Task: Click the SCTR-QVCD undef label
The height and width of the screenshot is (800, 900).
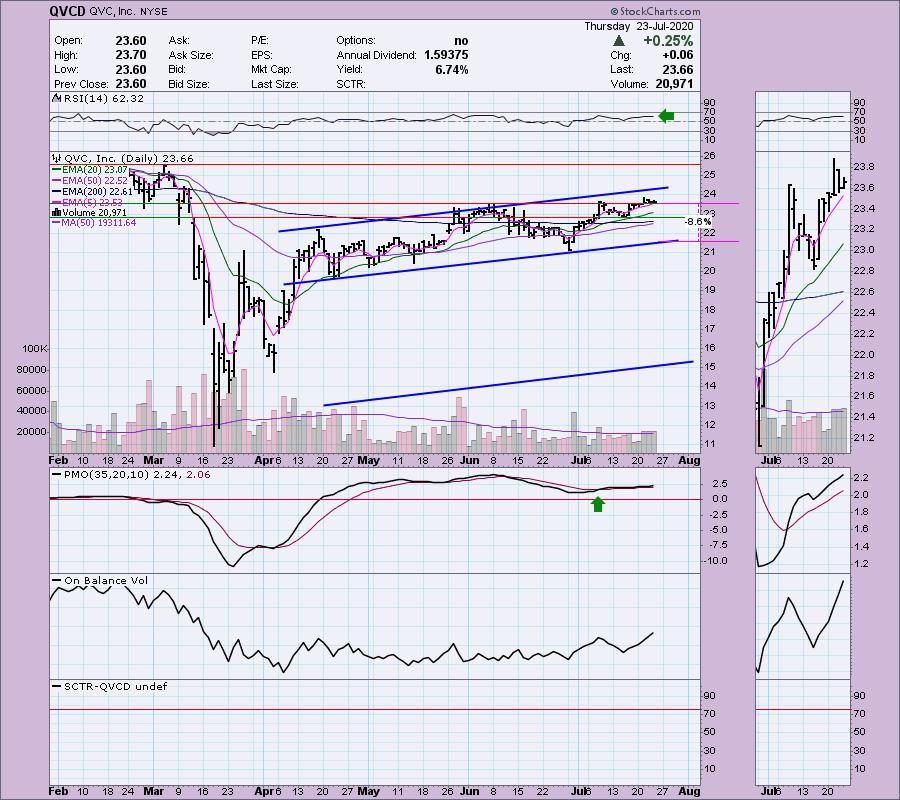Action: click(109, 686)
